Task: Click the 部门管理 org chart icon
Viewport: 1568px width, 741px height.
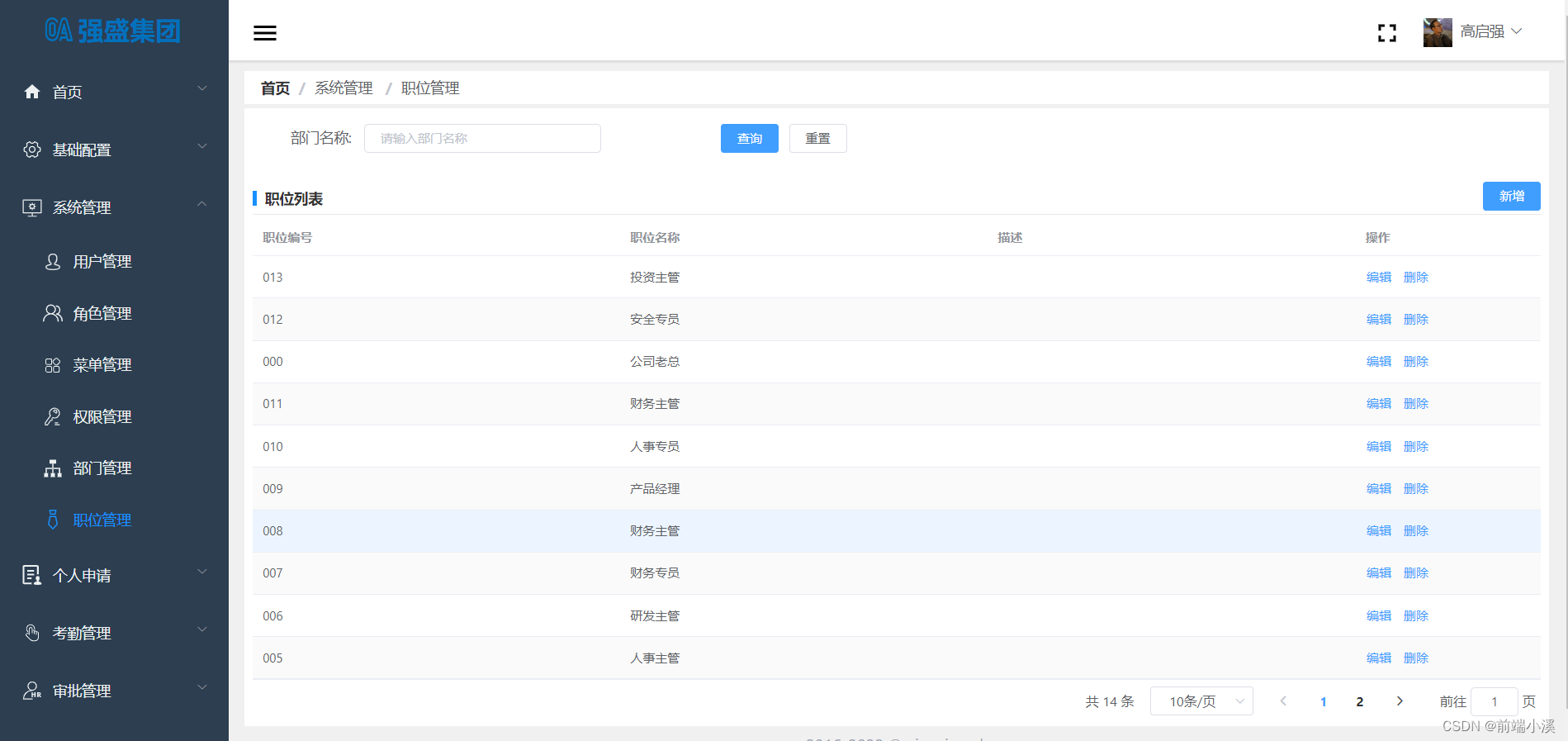Action: click(53, 468)
